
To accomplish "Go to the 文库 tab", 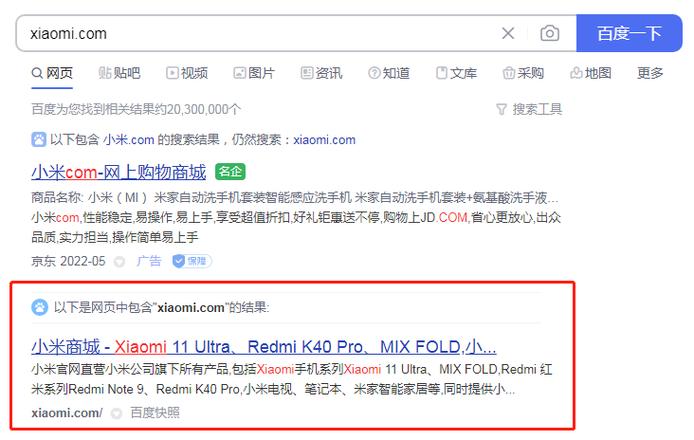I will click(x=456, y=73).
